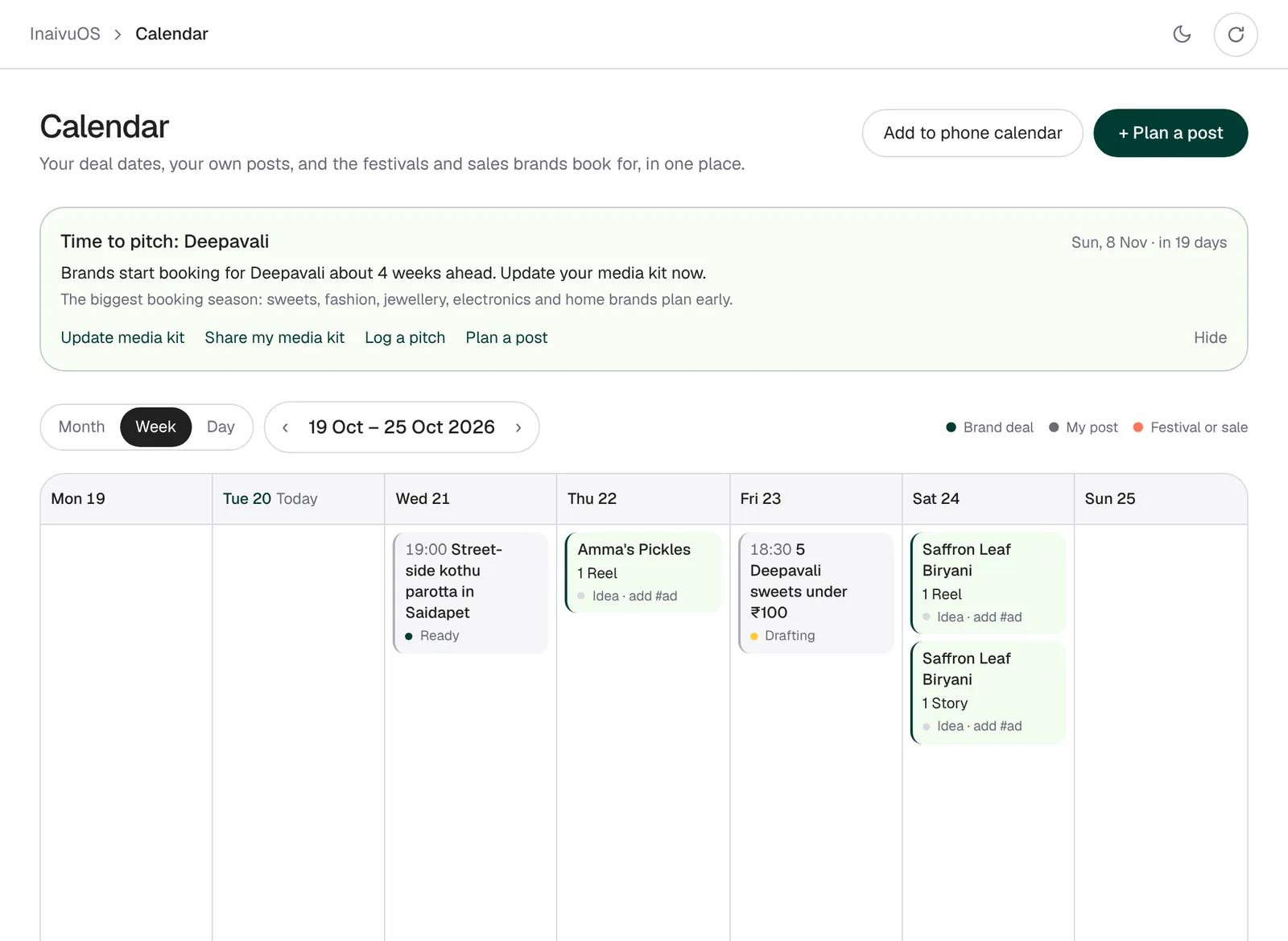Switch to Day view
Viewport: 1288px width, 941px height.
[221, 427]
